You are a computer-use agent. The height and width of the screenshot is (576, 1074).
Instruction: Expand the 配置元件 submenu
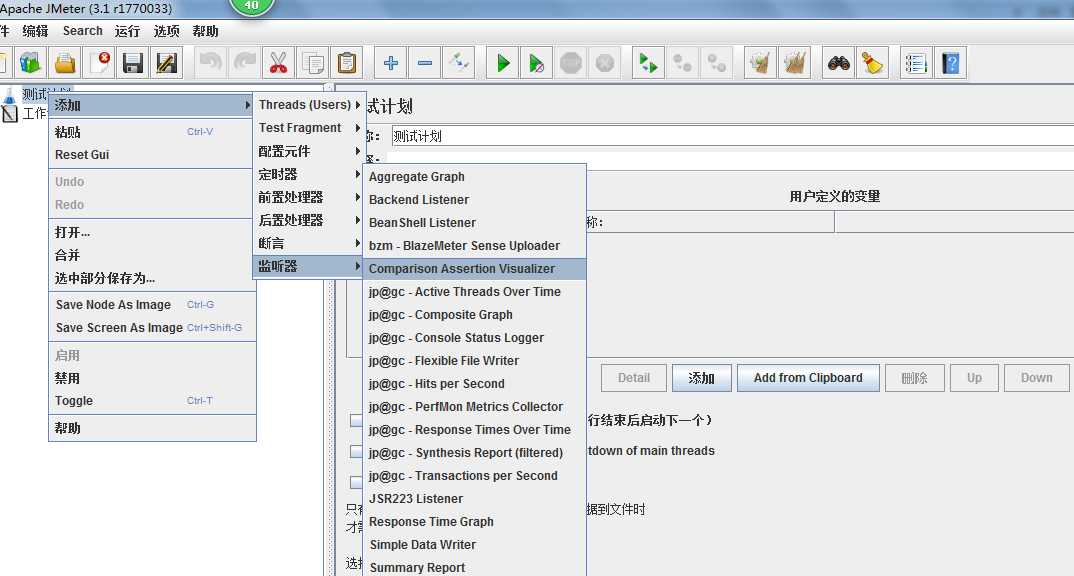[308, 151]
